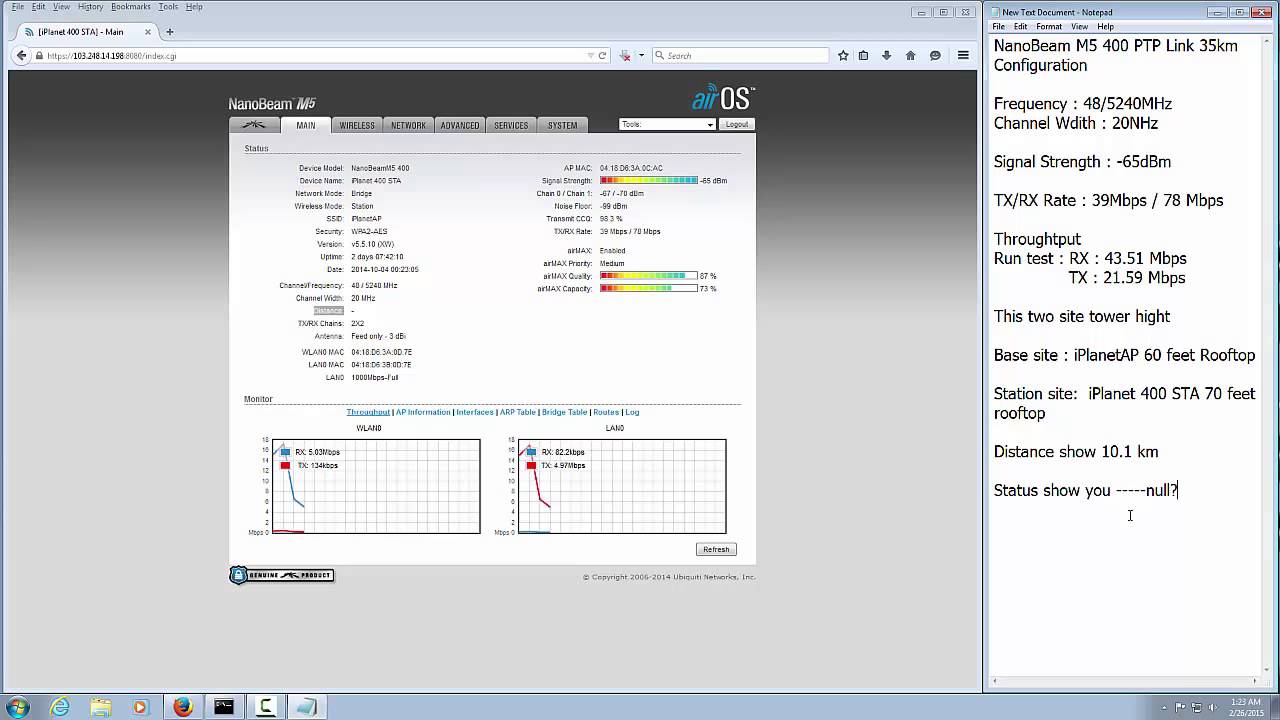The height and width of the screenshot is (720, 1280).
Task: Switch to the MAIN tab
Action: (x=305, y=125)
